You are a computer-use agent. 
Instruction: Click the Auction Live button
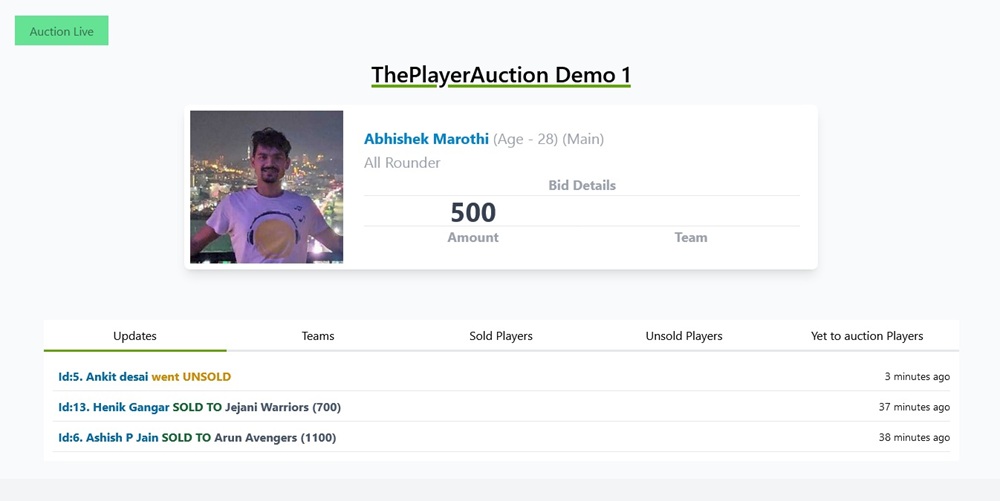[x=61, y=31]
